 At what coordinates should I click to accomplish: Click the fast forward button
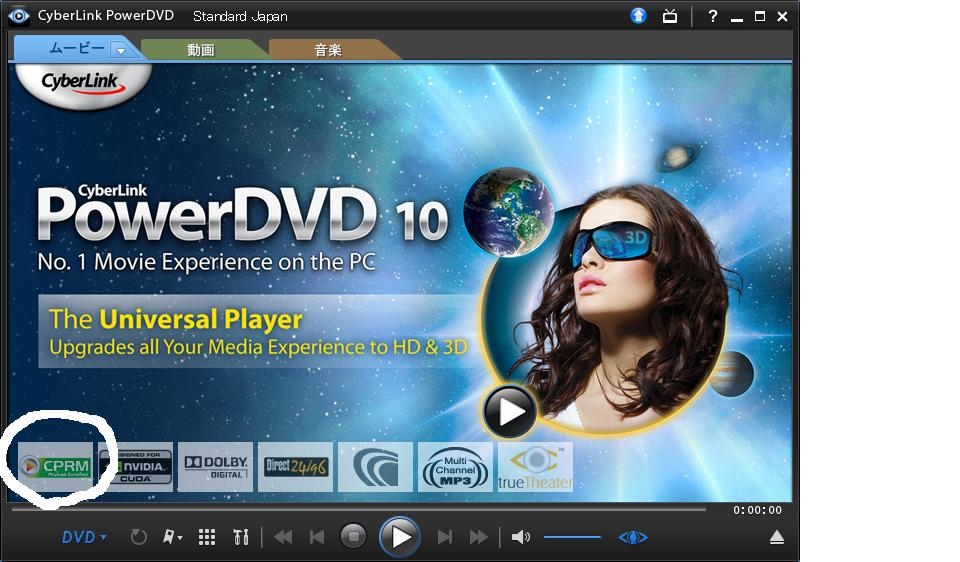478,538
